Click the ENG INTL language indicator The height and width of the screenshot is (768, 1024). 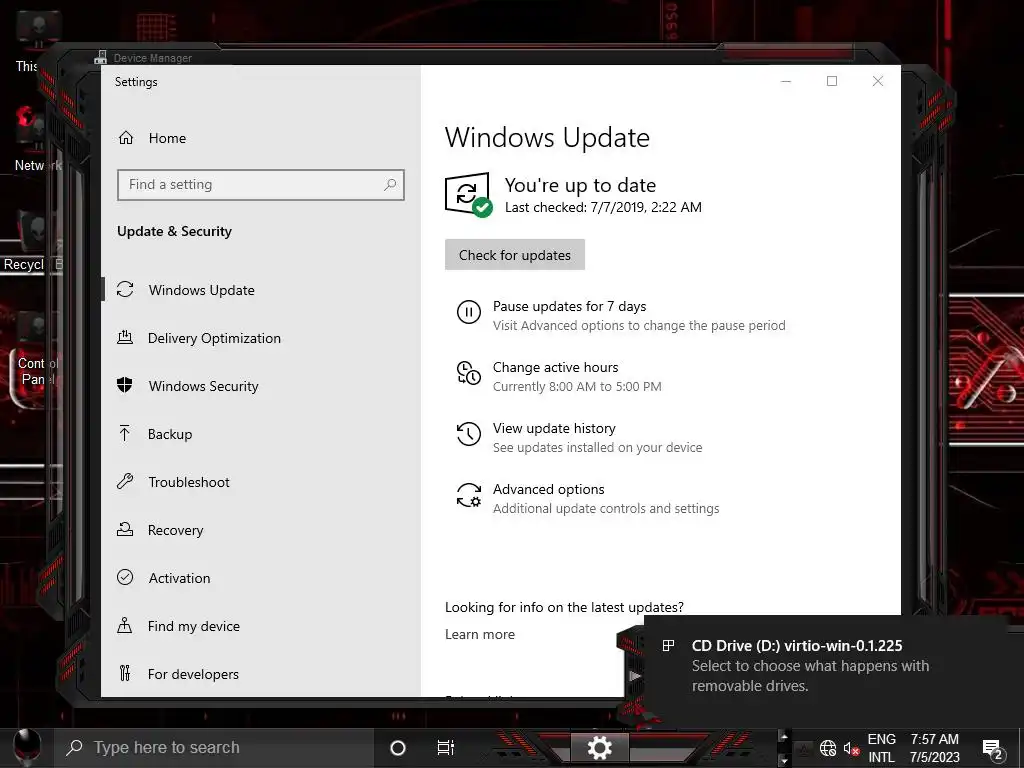(x=881, y=748)
